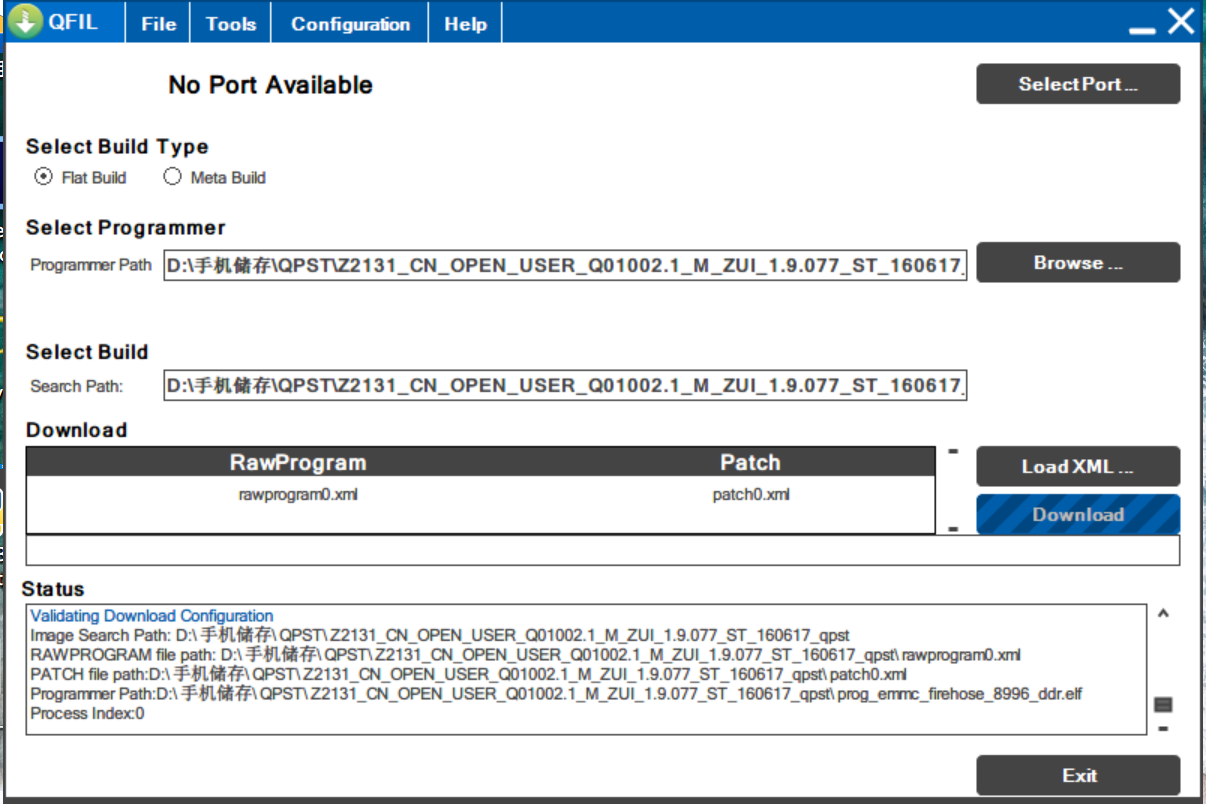Click the status log's up arrow

[1163, 614]
